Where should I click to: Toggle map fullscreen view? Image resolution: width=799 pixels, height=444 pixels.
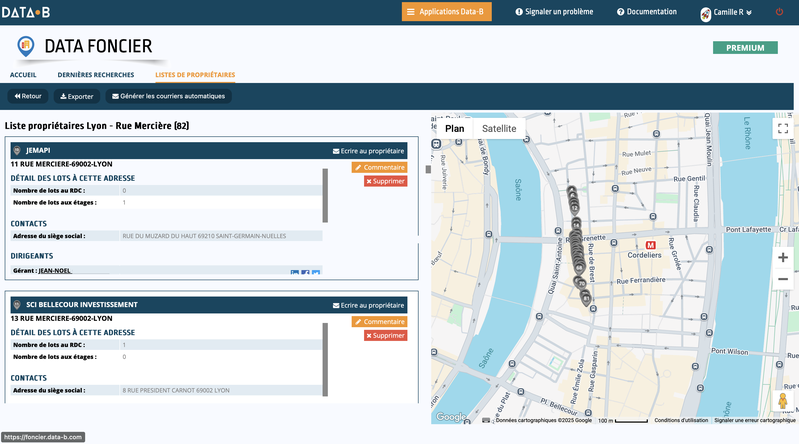pos(783,128)
